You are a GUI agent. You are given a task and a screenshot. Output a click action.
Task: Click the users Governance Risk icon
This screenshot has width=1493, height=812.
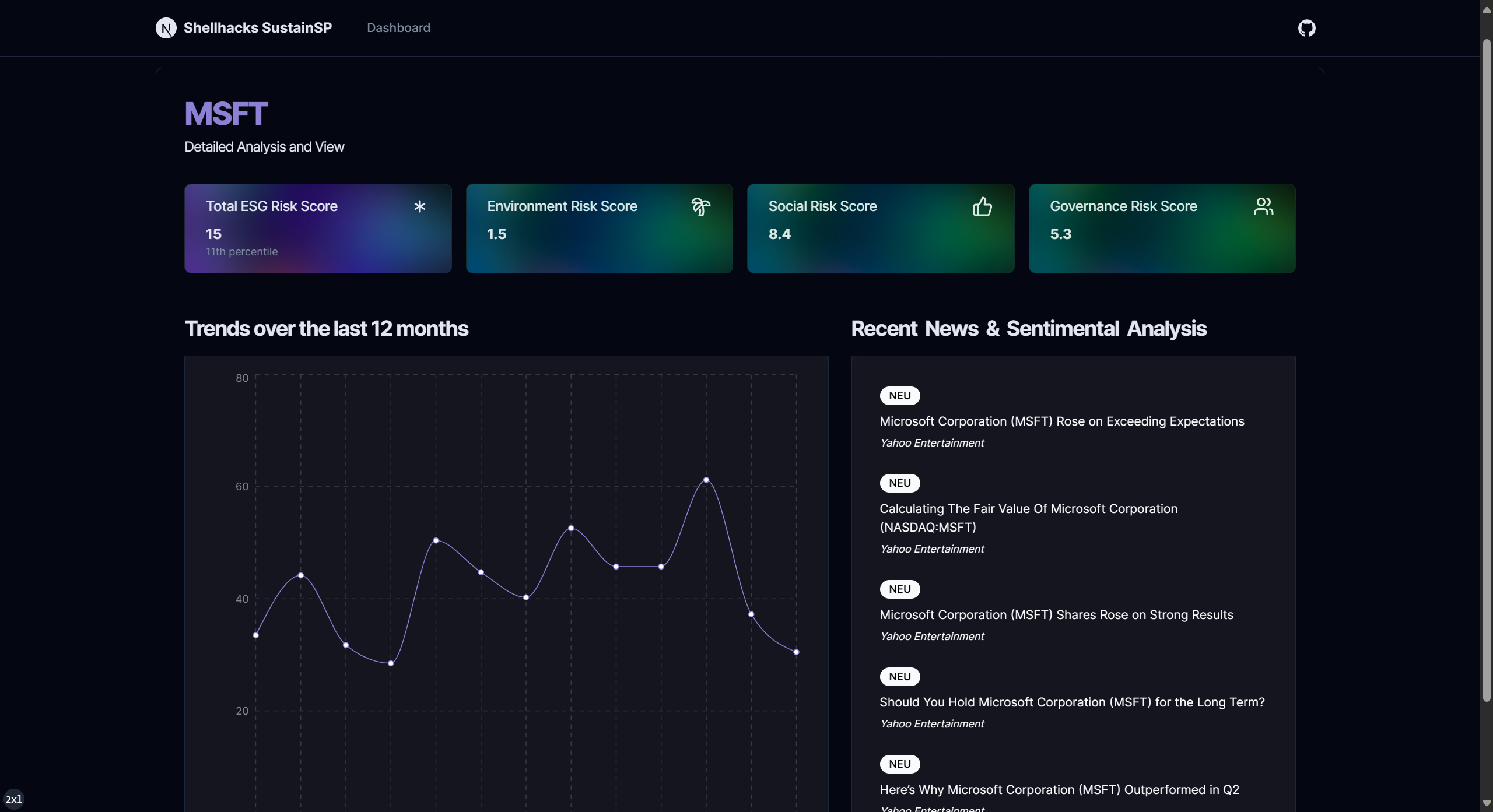(1263, 206)
